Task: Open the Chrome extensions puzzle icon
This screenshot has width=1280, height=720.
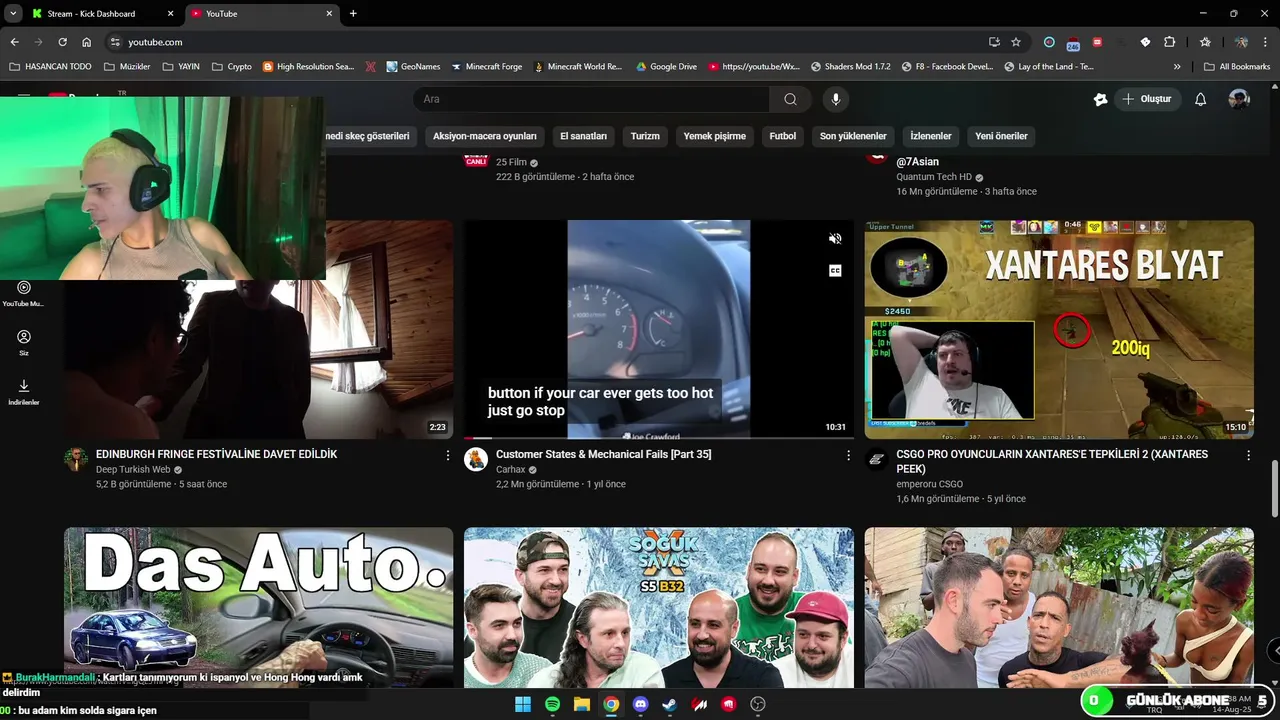Action: coord(1169,42)
